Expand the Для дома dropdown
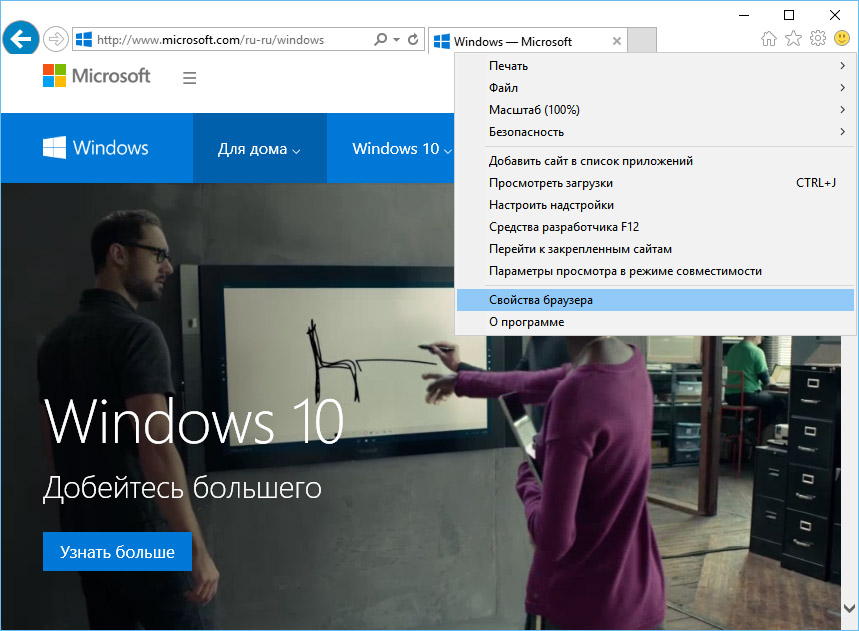 (x=259, y=148)
